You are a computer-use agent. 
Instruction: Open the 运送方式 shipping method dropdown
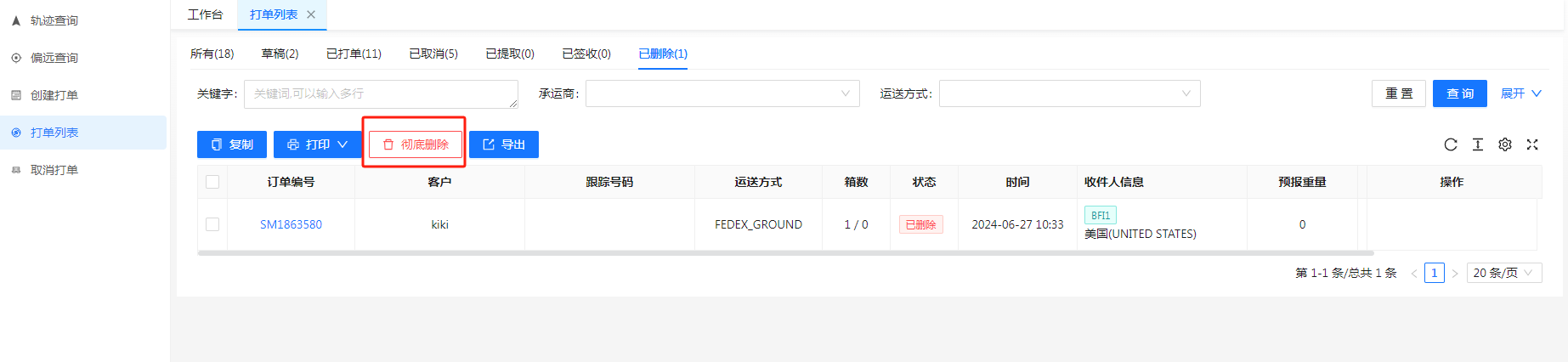click(x=1069, y=93)
